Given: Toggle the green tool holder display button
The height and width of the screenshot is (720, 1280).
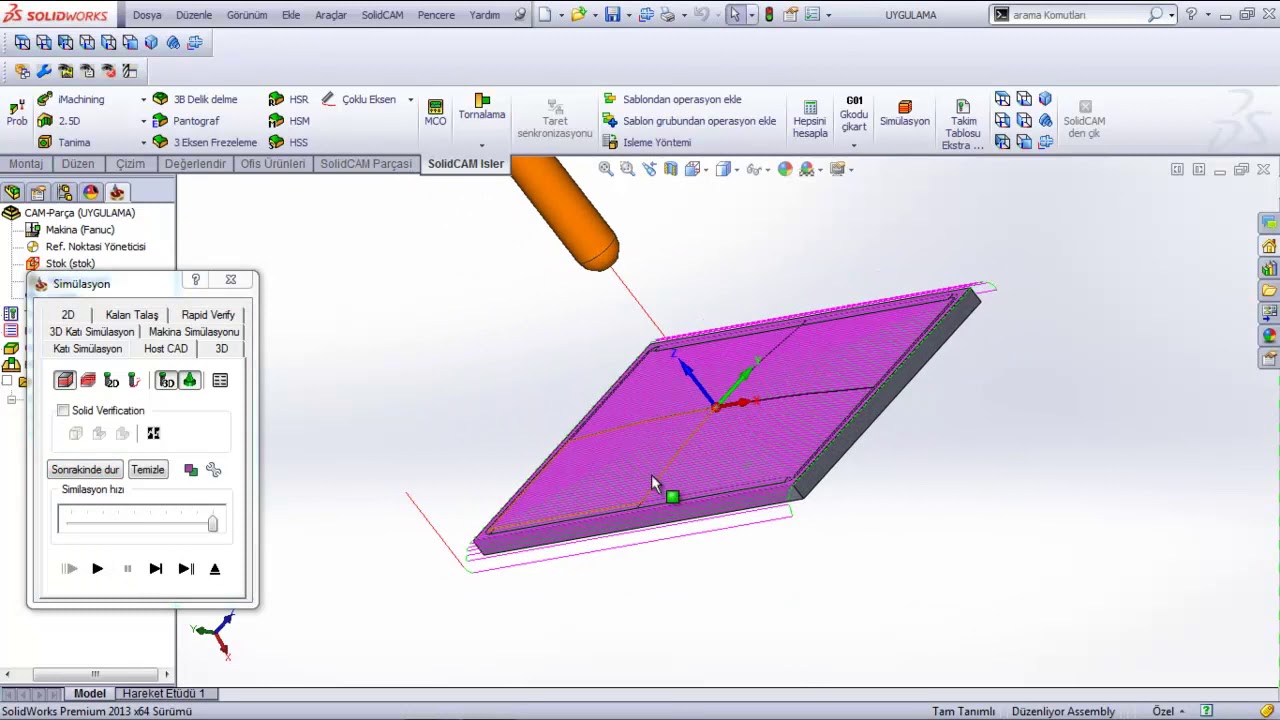Looking at the screenshot, I should 189,381.
